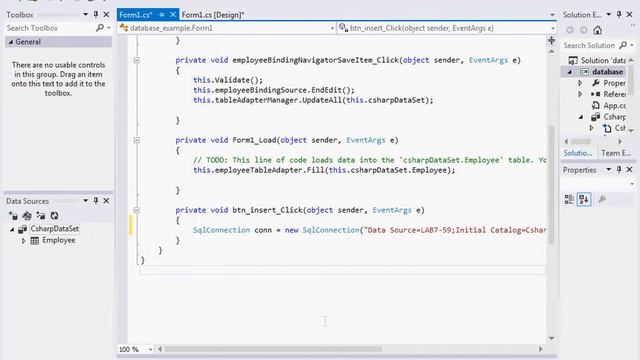Collapse the General toolbox group
Screen dimensions: 640x360
point(11,42)
